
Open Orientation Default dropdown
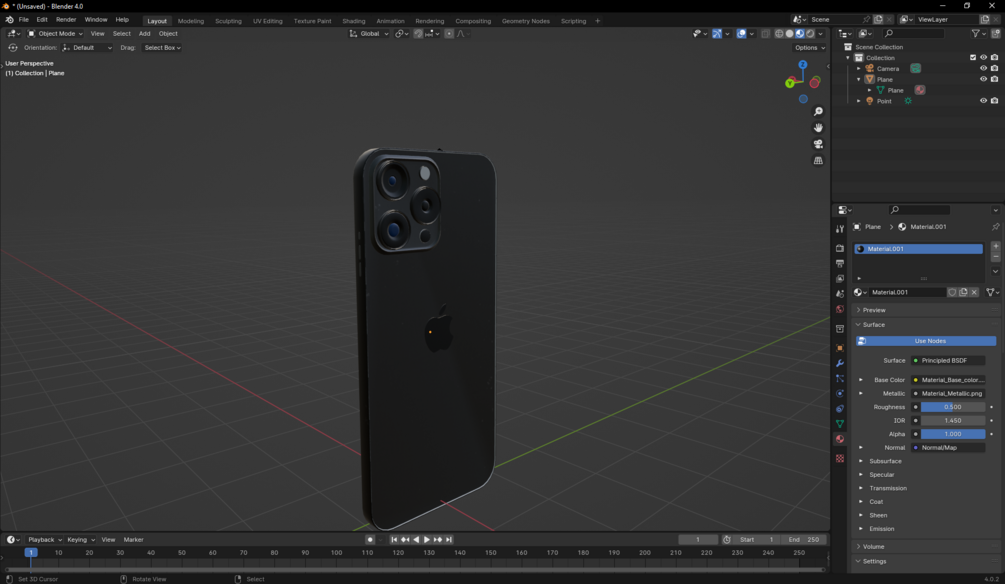click(87, 47)
